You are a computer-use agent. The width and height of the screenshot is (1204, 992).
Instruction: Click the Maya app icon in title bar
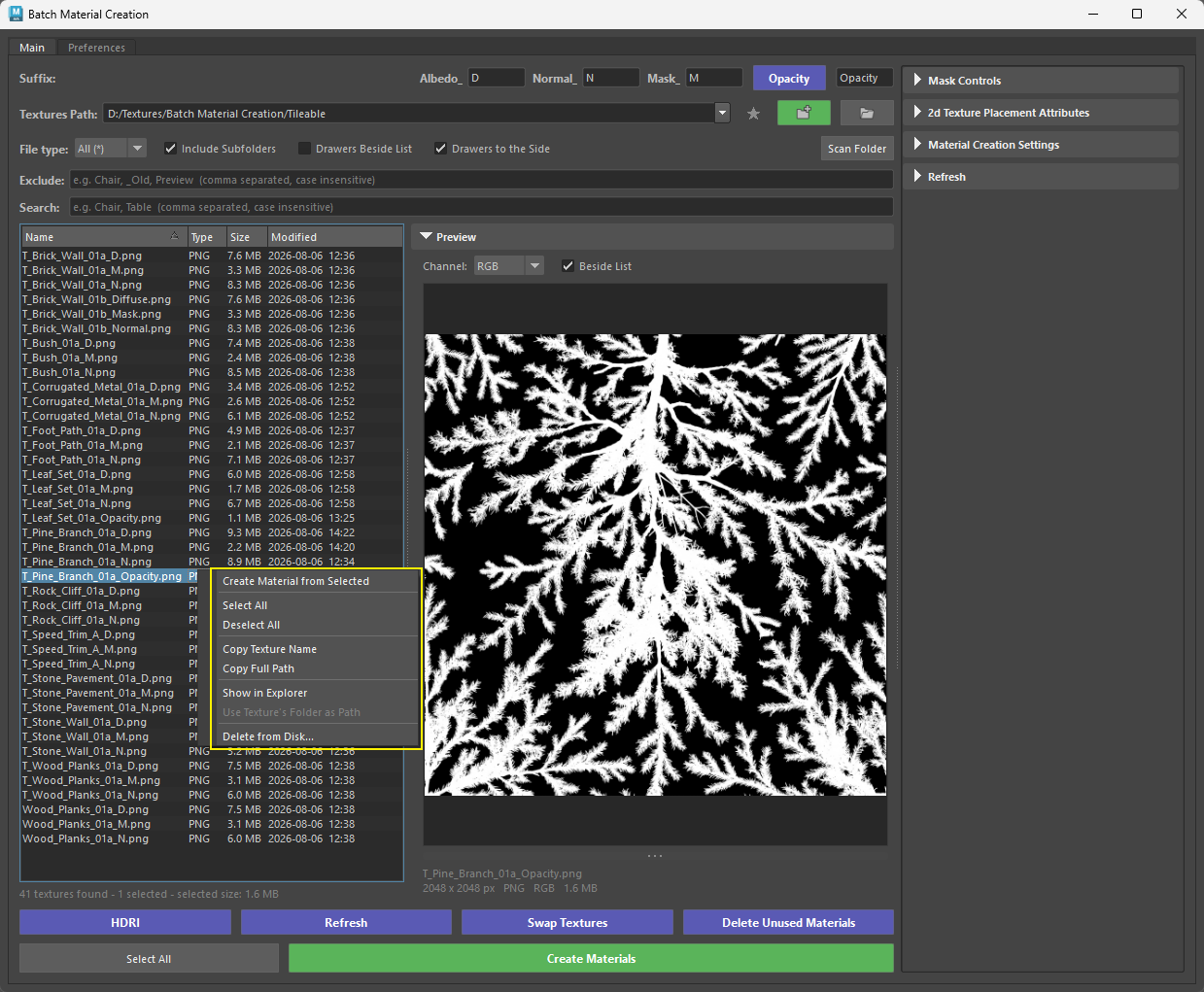click(x=16, y=14)
